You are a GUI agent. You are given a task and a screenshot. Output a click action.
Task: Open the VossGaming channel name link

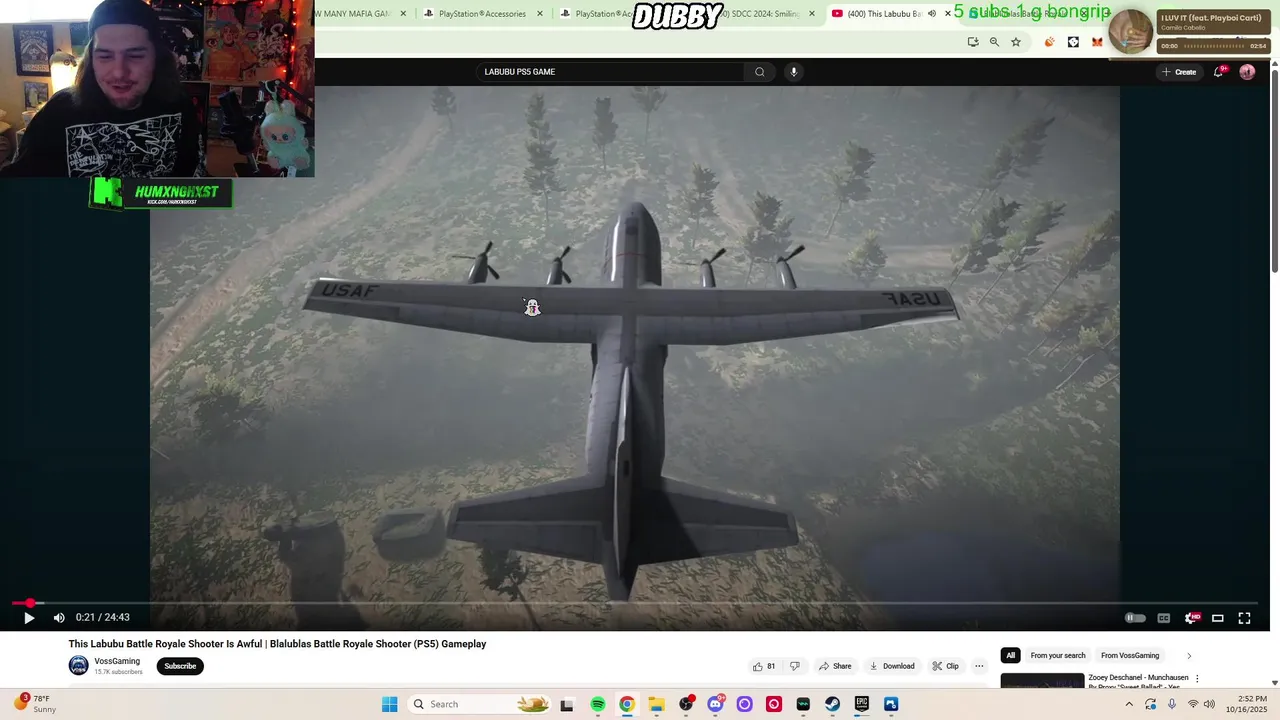(x=117, y=661)
